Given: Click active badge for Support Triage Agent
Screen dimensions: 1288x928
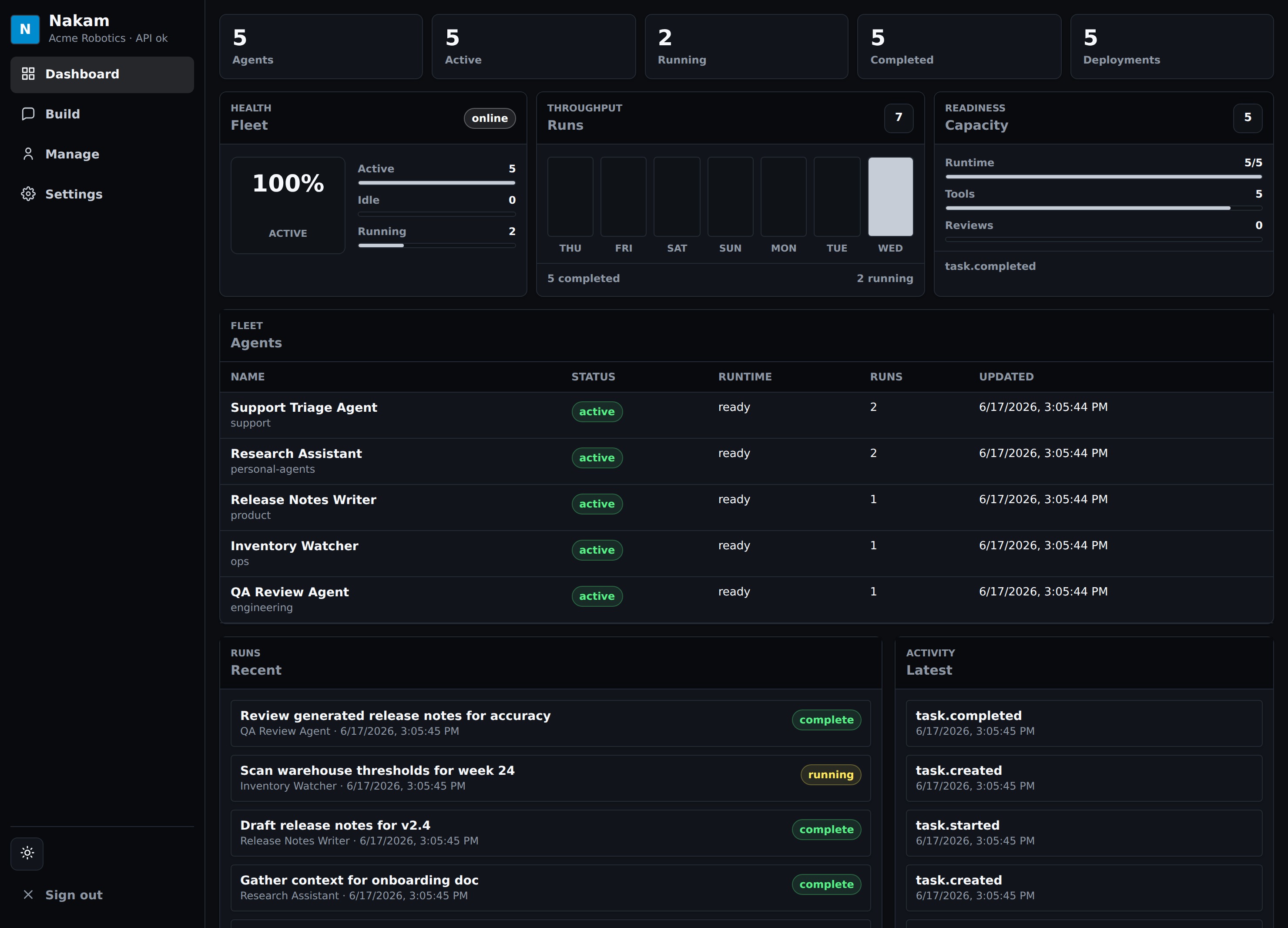Looking at the screenshot, I should (597, 412).
